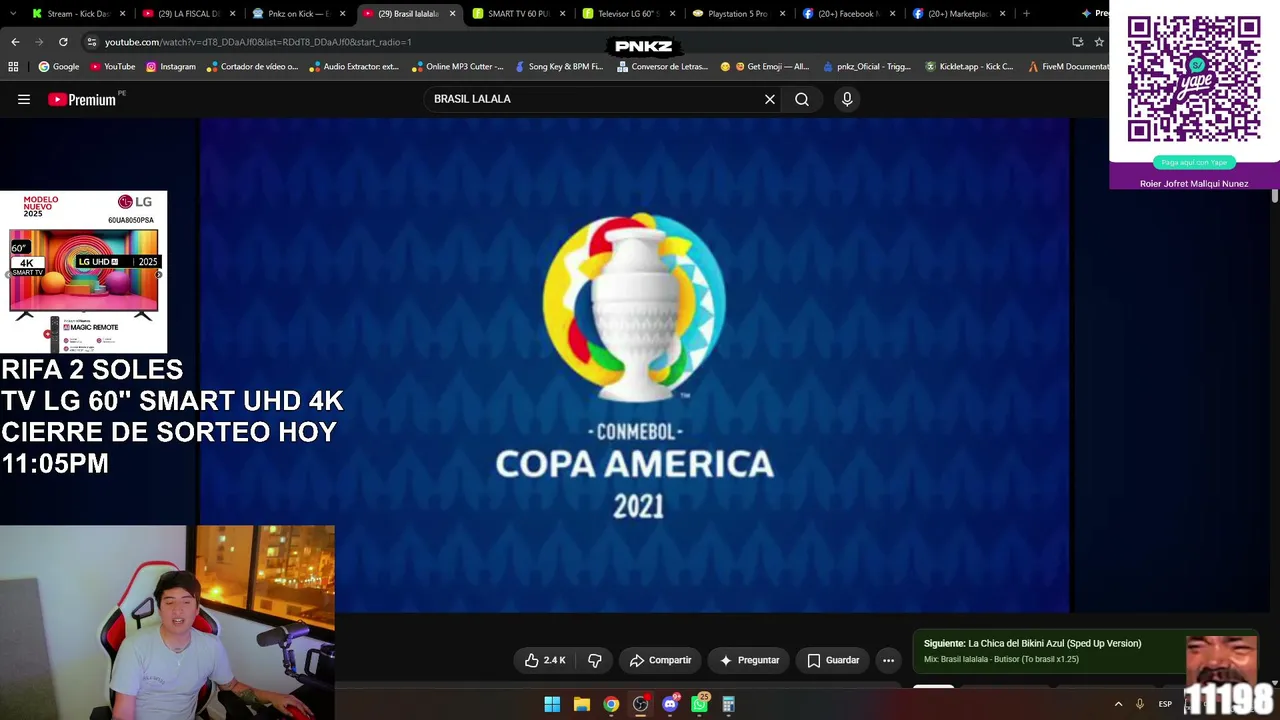View site information for youtube.com

pyautogui.click(x=91, y=42)
